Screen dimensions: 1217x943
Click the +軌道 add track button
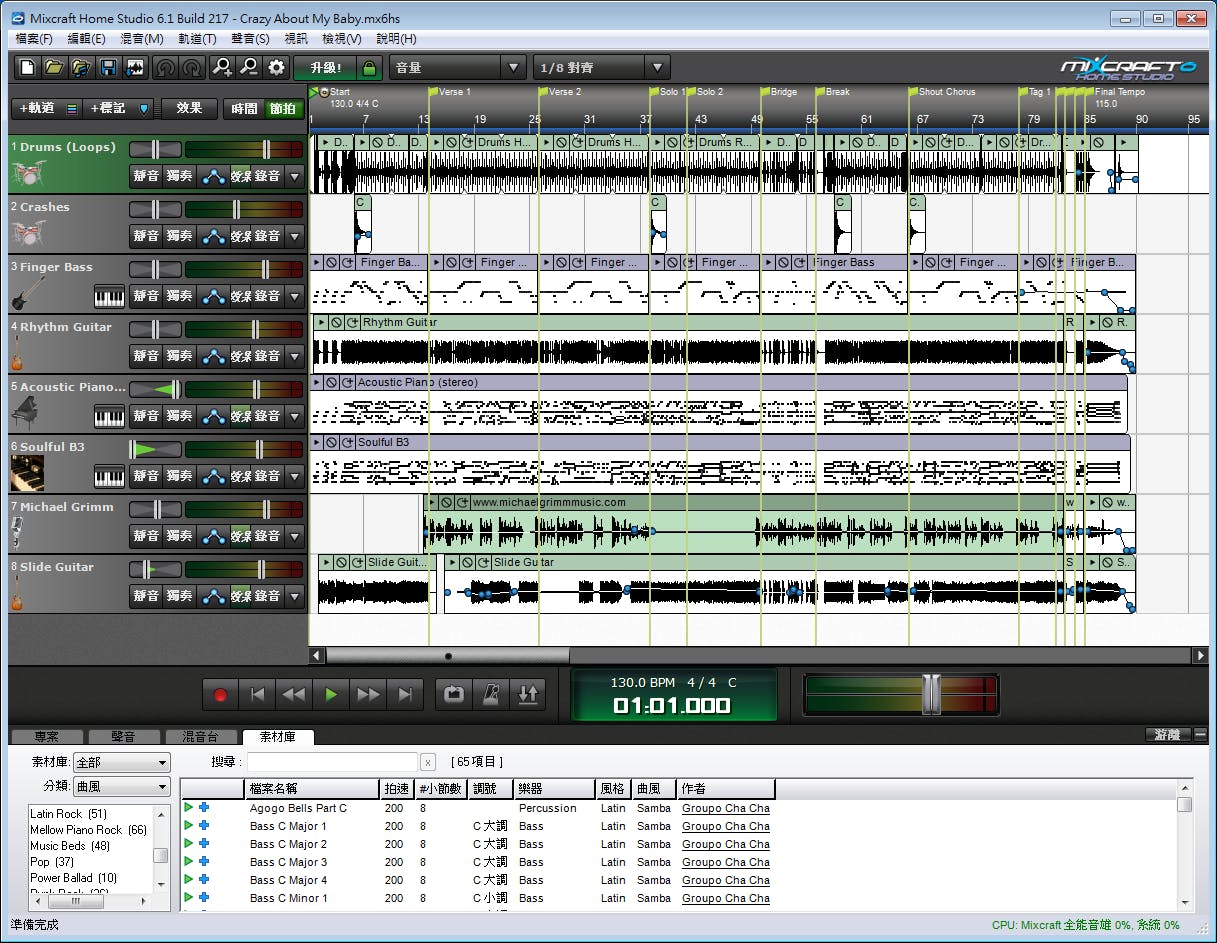36,109
